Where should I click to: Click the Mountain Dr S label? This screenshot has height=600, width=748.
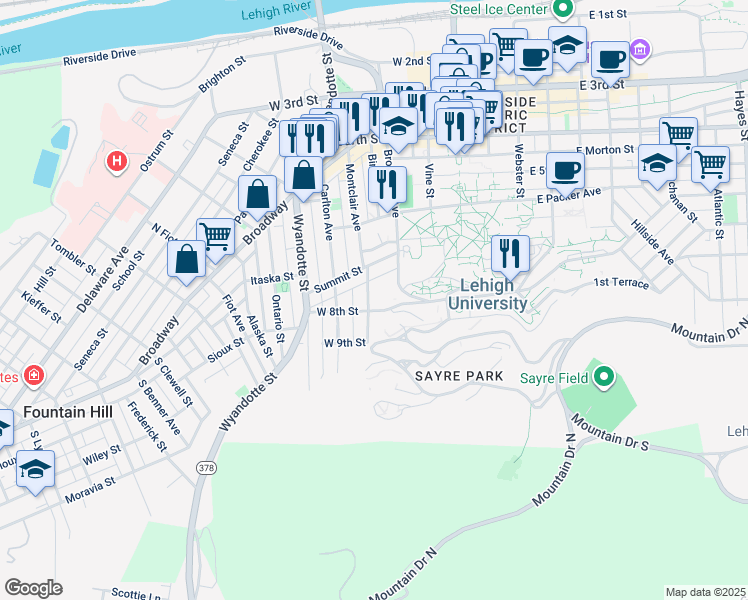(x=610, y=433)
